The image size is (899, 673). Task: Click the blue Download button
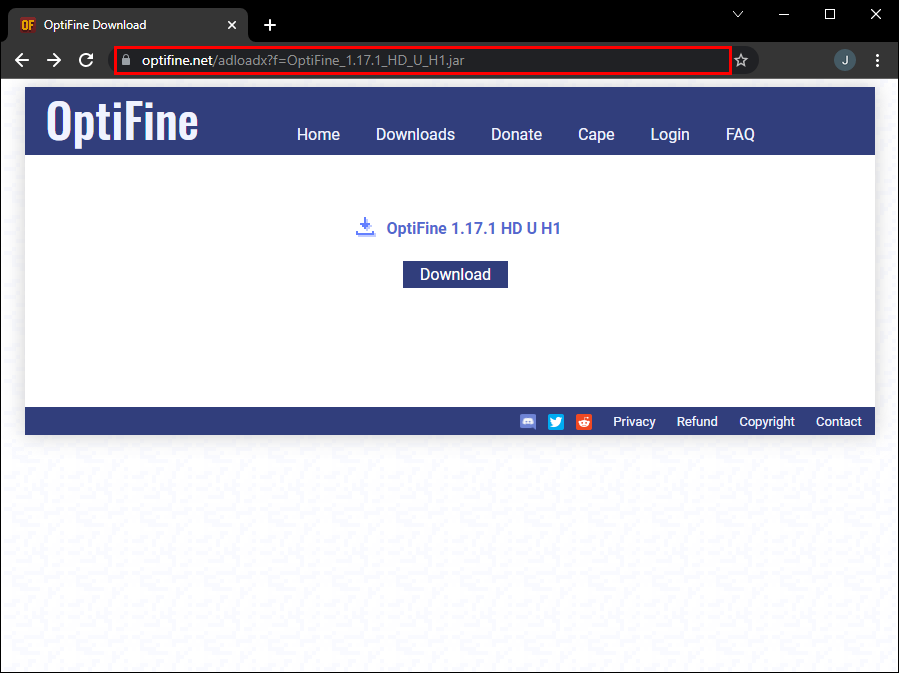[455, 275]
